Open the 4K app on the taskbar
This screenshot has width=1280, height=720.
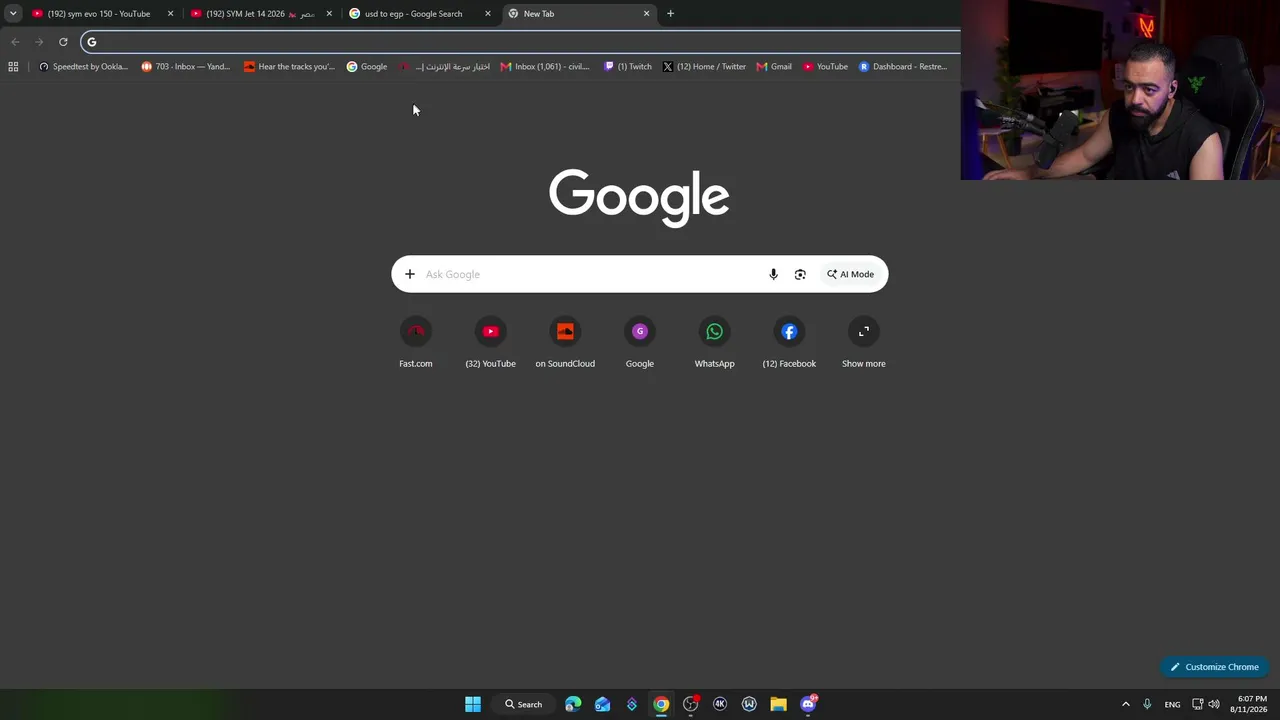click(720, 704)
